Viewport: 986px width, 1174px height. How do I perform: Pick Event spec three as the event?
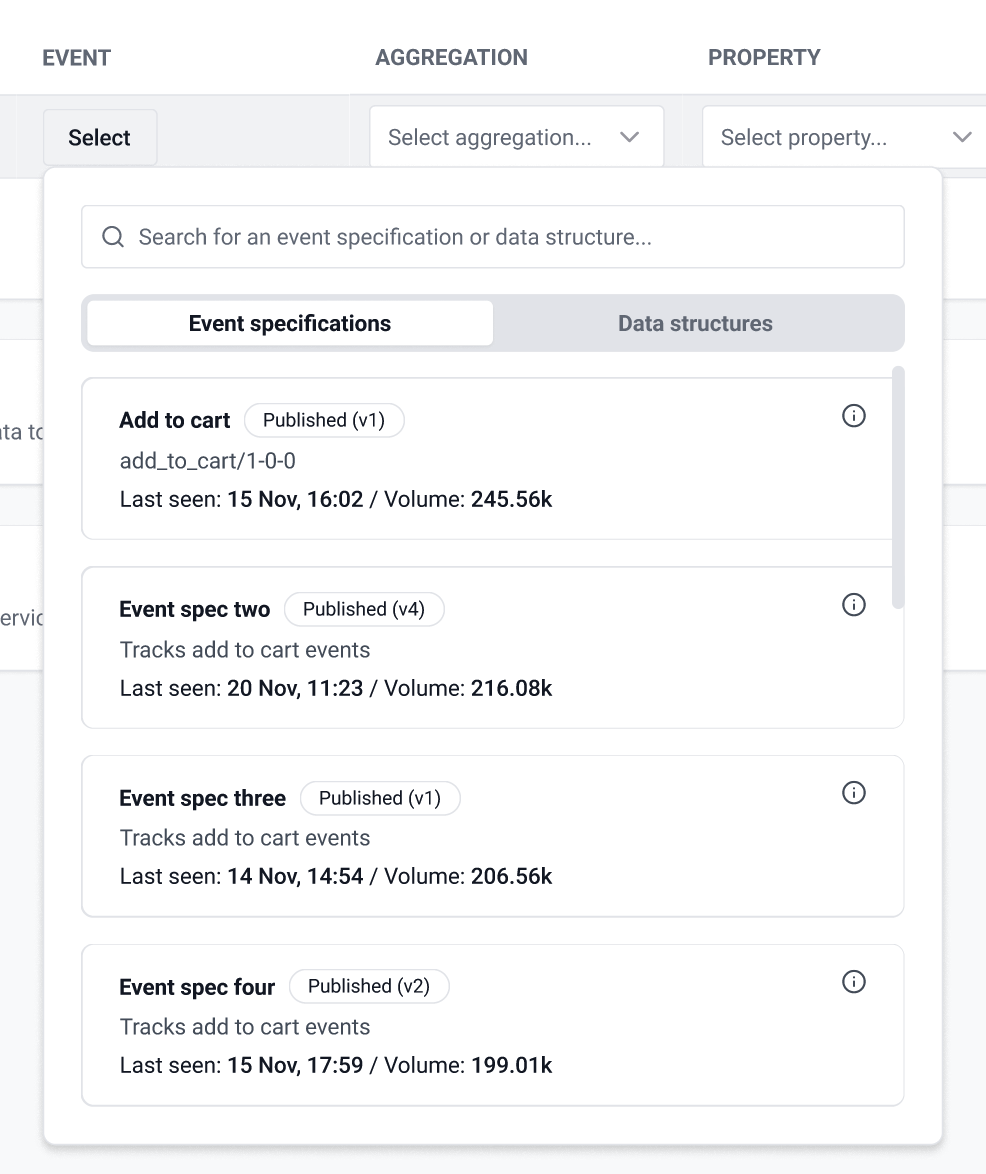tap(450, 836)
